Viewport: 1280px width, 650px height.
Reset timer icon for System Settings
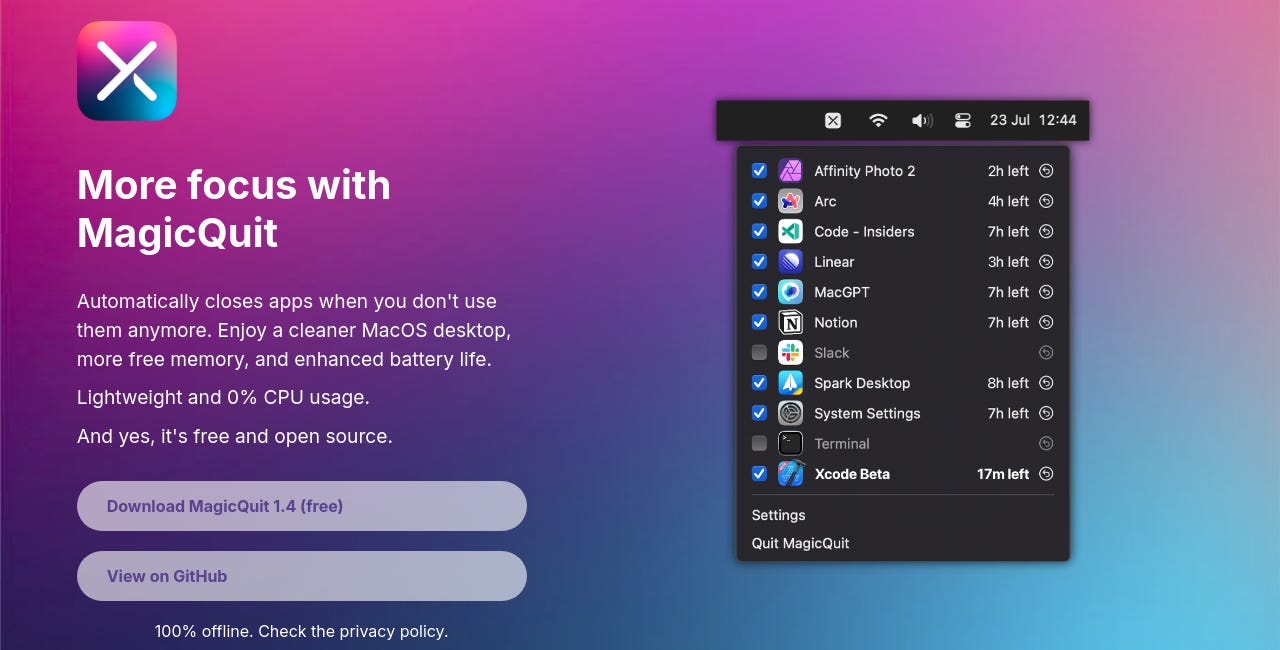1046,413
